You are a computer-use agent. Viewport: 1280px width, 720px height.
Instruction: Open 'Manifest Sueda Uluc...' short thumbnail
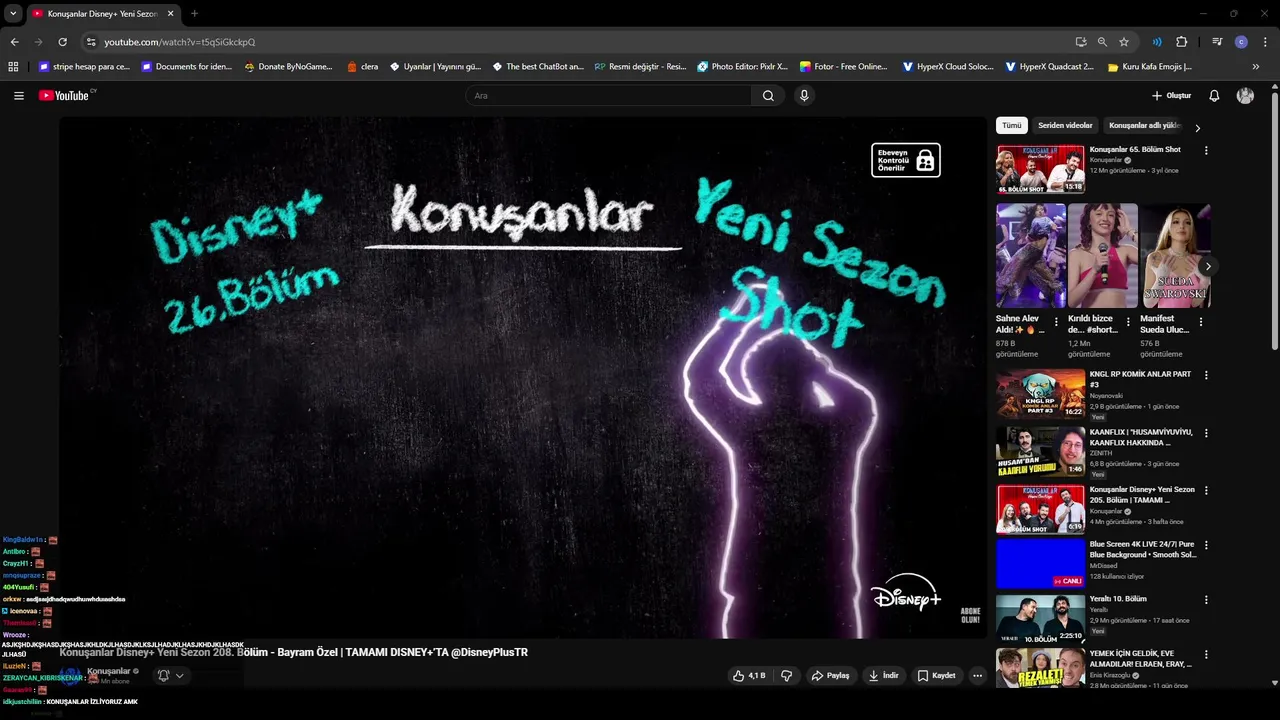tap(1175, 256)
